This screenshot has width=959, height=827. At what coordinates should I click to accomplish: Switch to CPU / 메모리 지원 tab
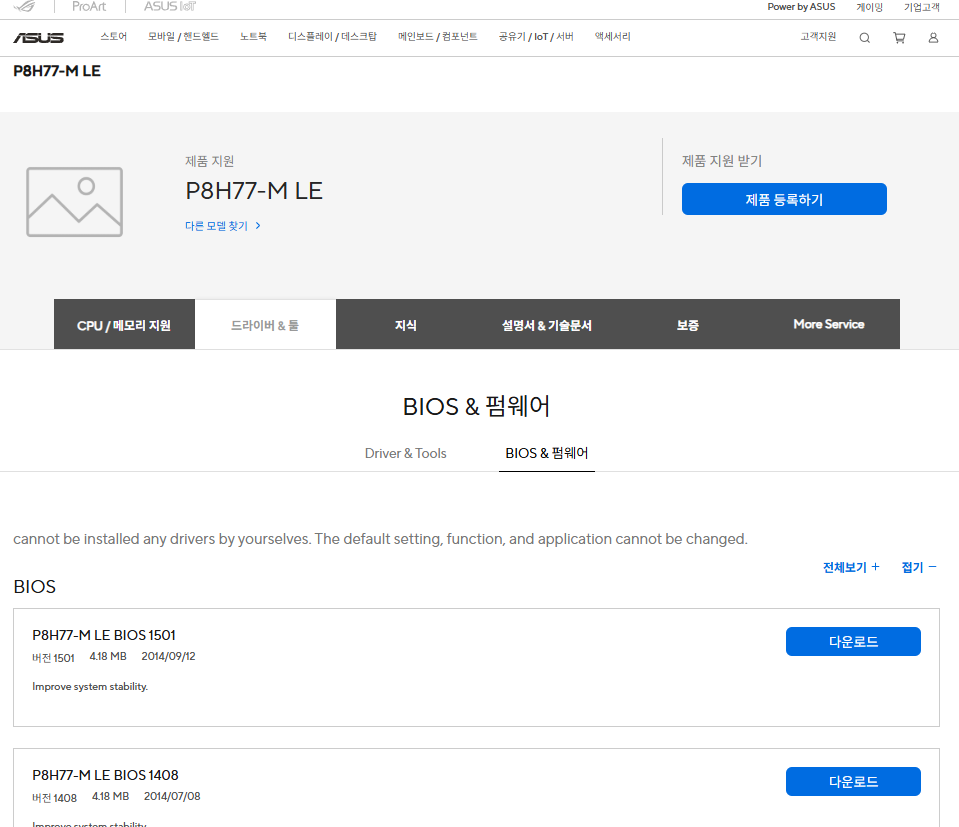pos(124,324)
